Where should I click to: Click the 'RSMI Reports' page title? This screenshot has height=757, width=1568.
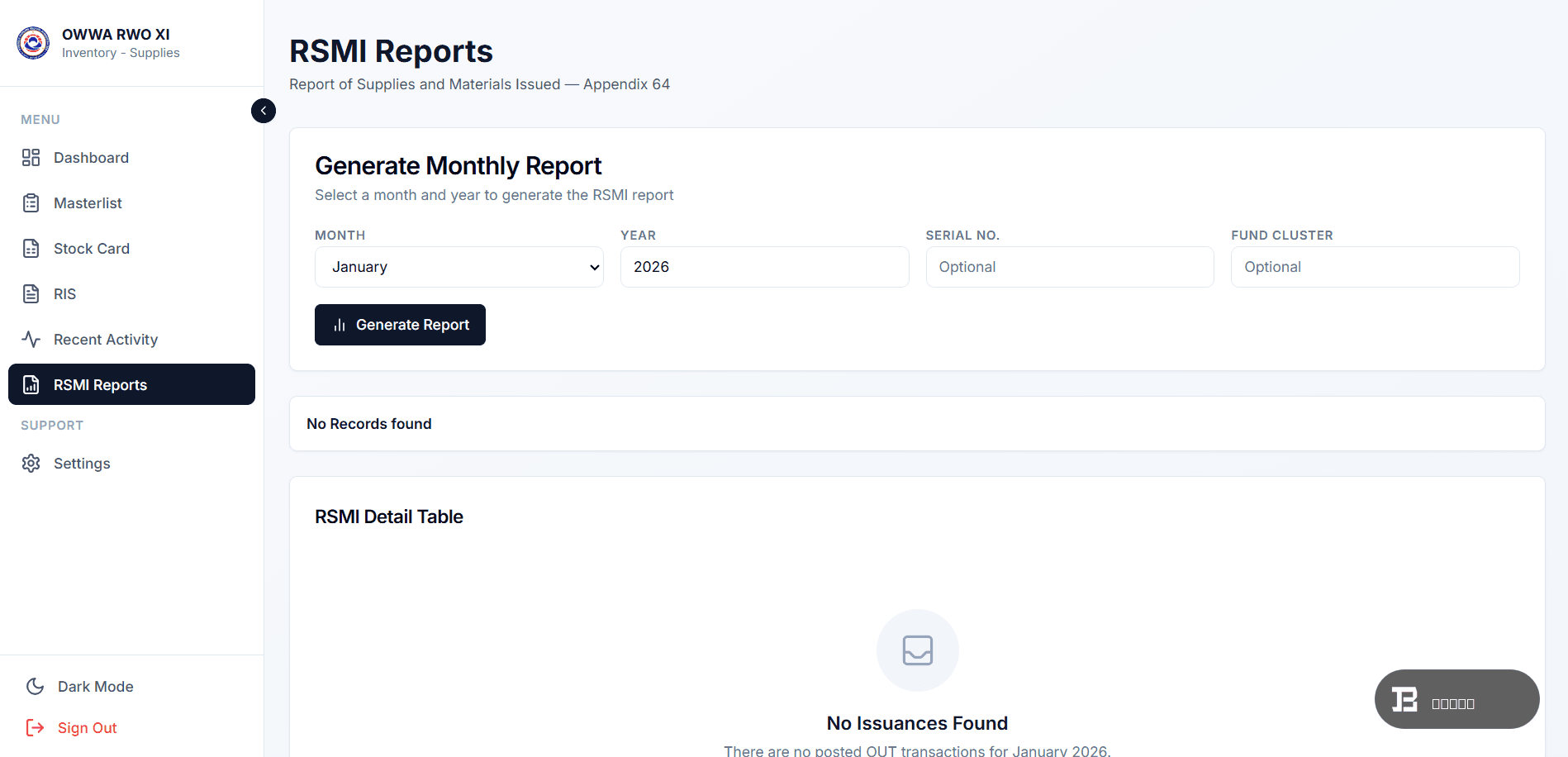[x=391, y=51]
